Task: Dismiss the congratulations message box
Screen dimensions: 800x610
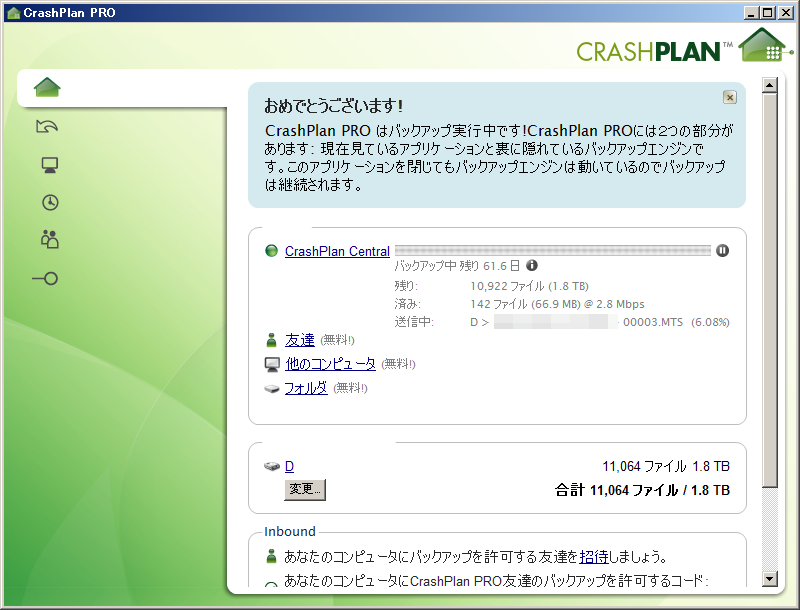Action: (730, 97)
